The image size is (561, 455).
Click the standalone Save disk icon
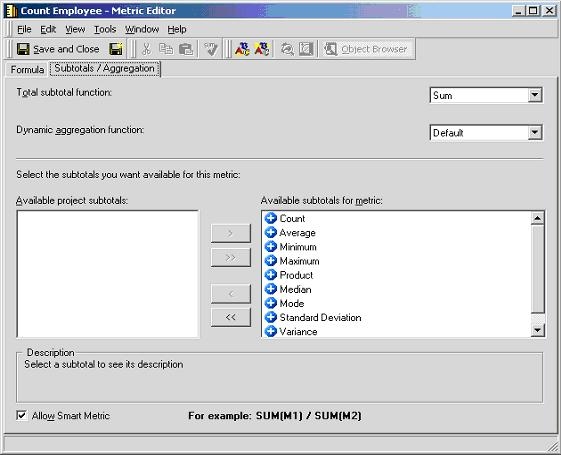[x=116, y=49]
